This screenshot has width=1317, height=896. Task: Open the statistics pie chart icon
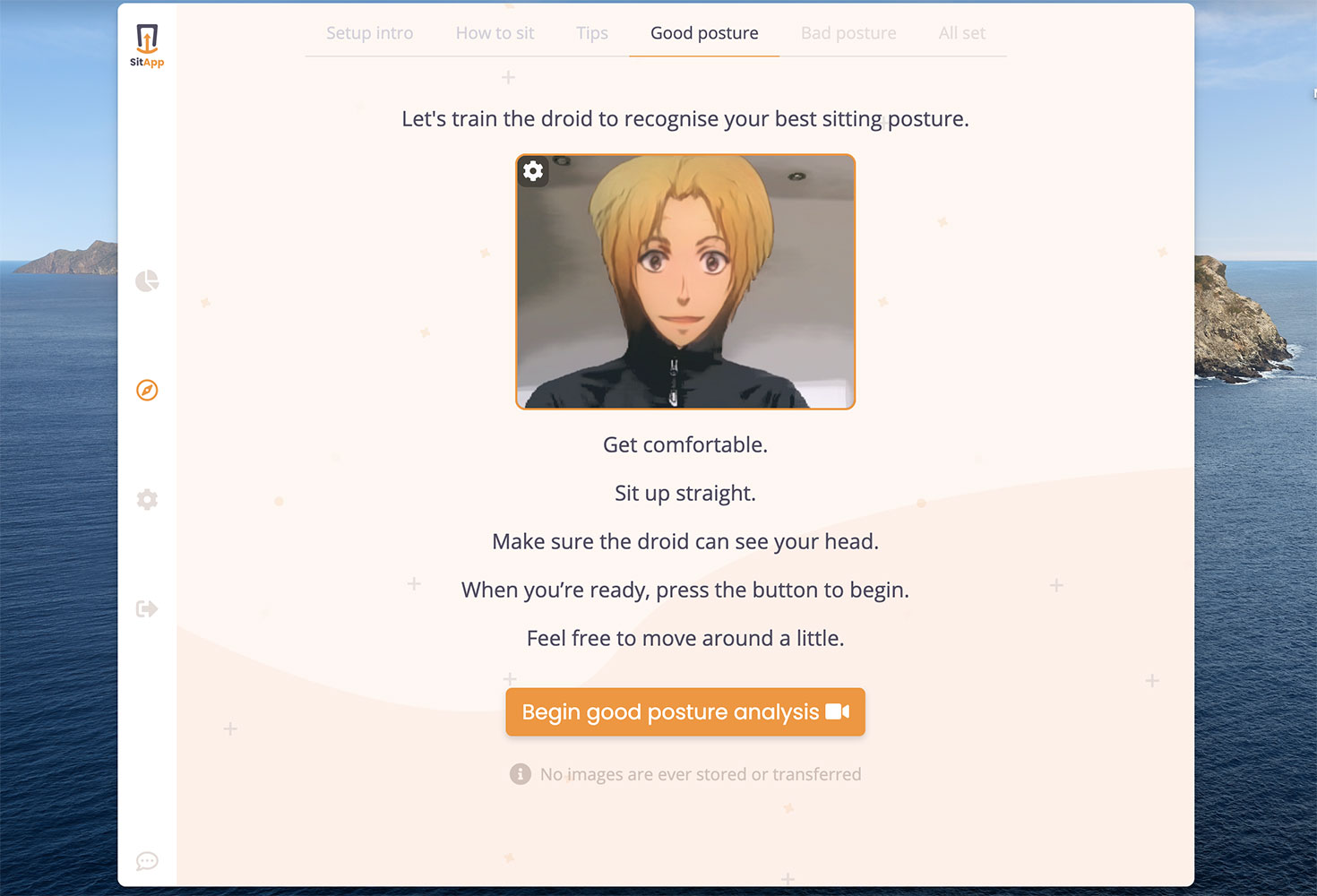tap(146, 280)
